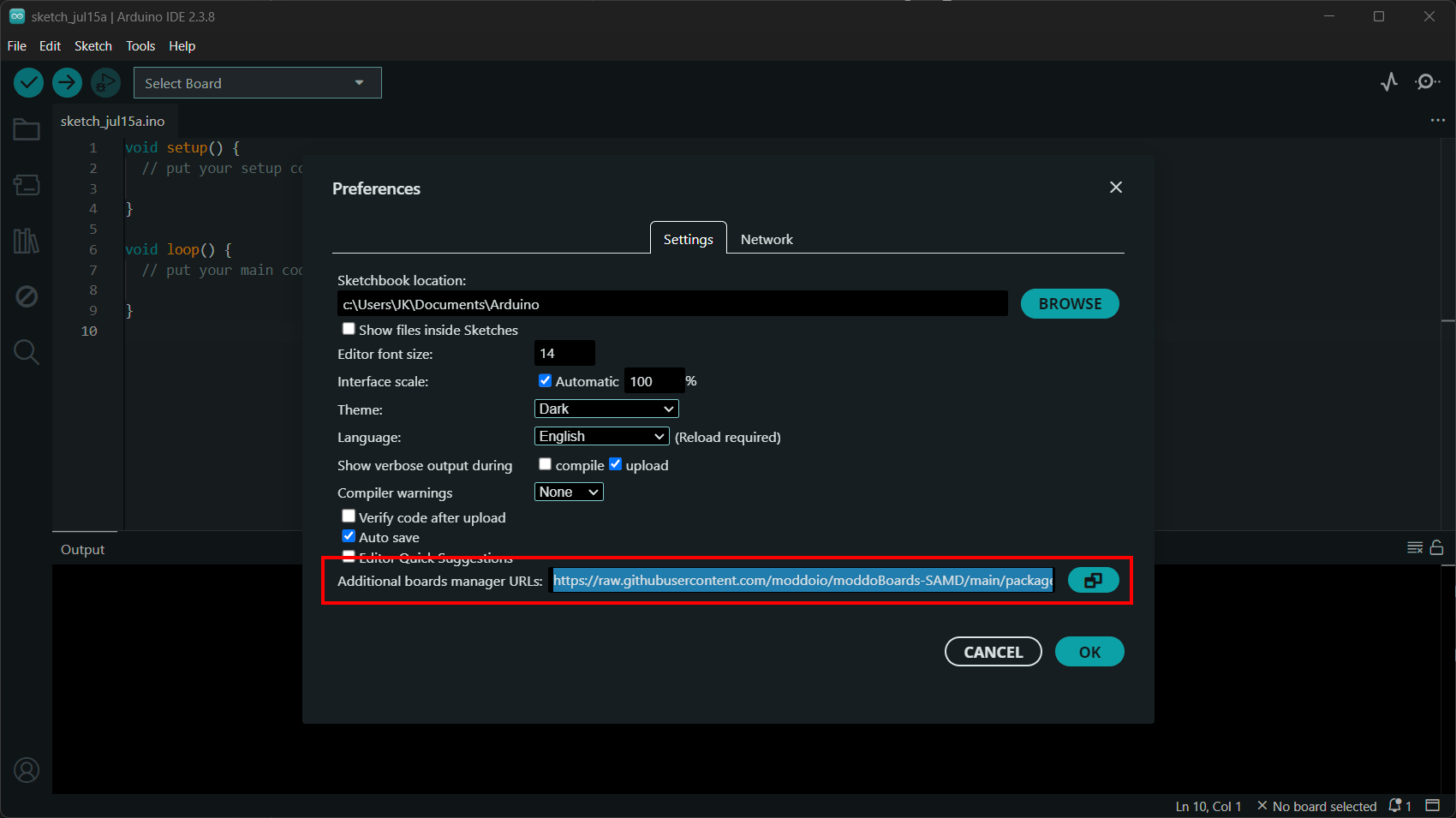1456x818 pixels.
Task: Clear output using the lines icon
Action: pos(1415,547)
